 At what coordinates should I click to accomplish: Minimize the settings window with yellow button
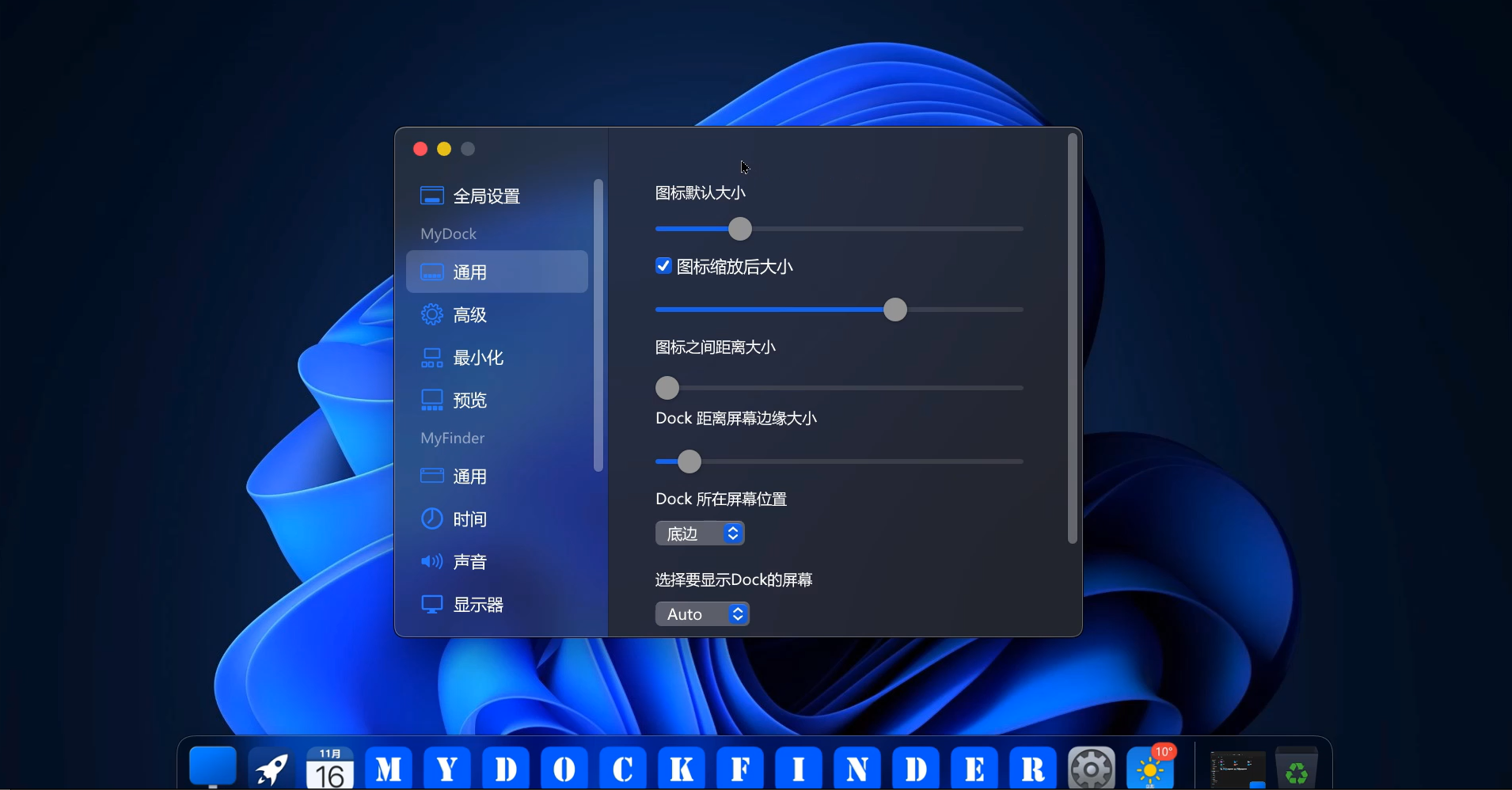pos(444,149)
